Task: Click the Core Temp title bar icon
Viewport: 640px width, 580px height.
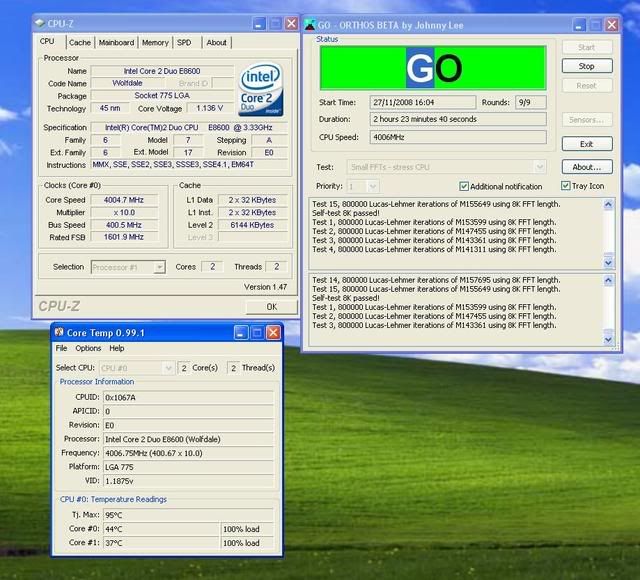Action: 58,332
